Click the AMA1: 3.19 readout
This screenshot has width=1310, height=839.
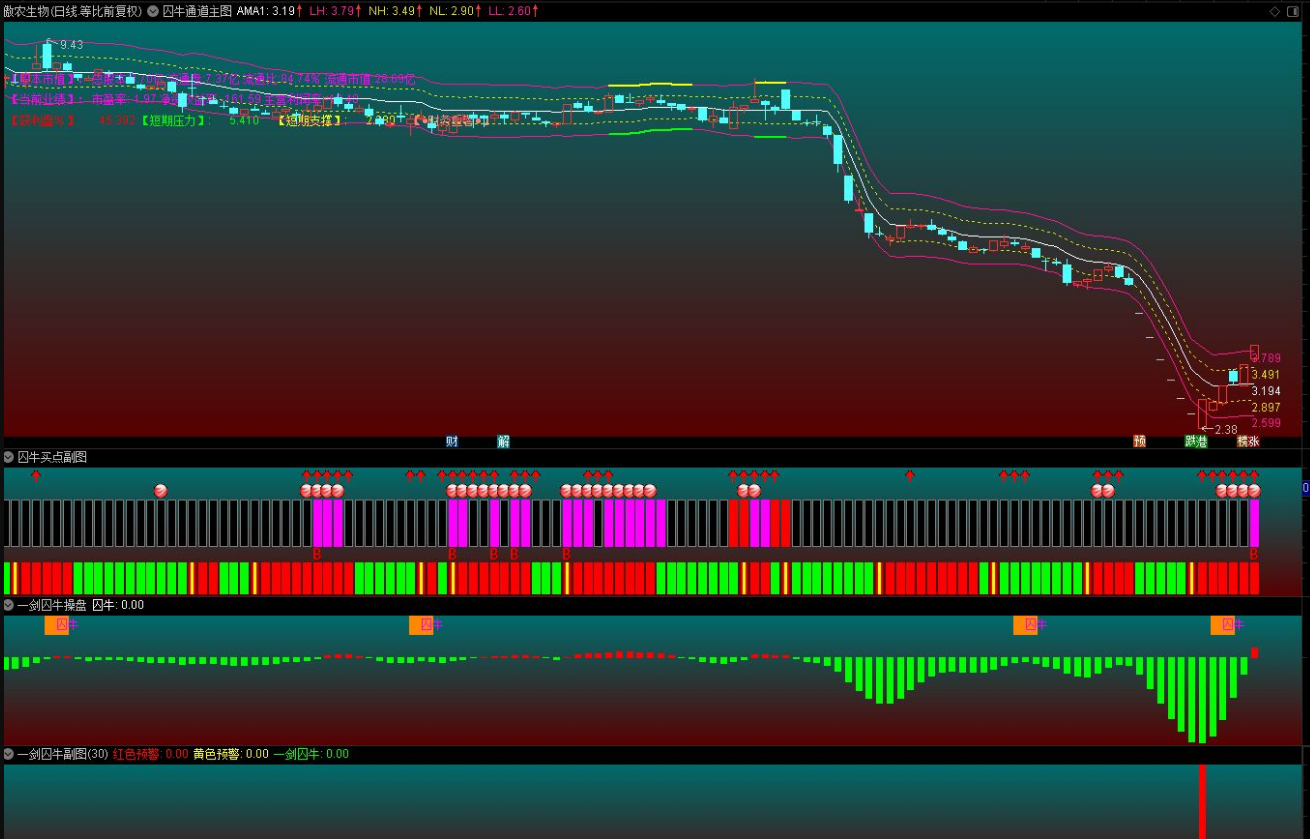pyautogui.click(x=269, y=11)
